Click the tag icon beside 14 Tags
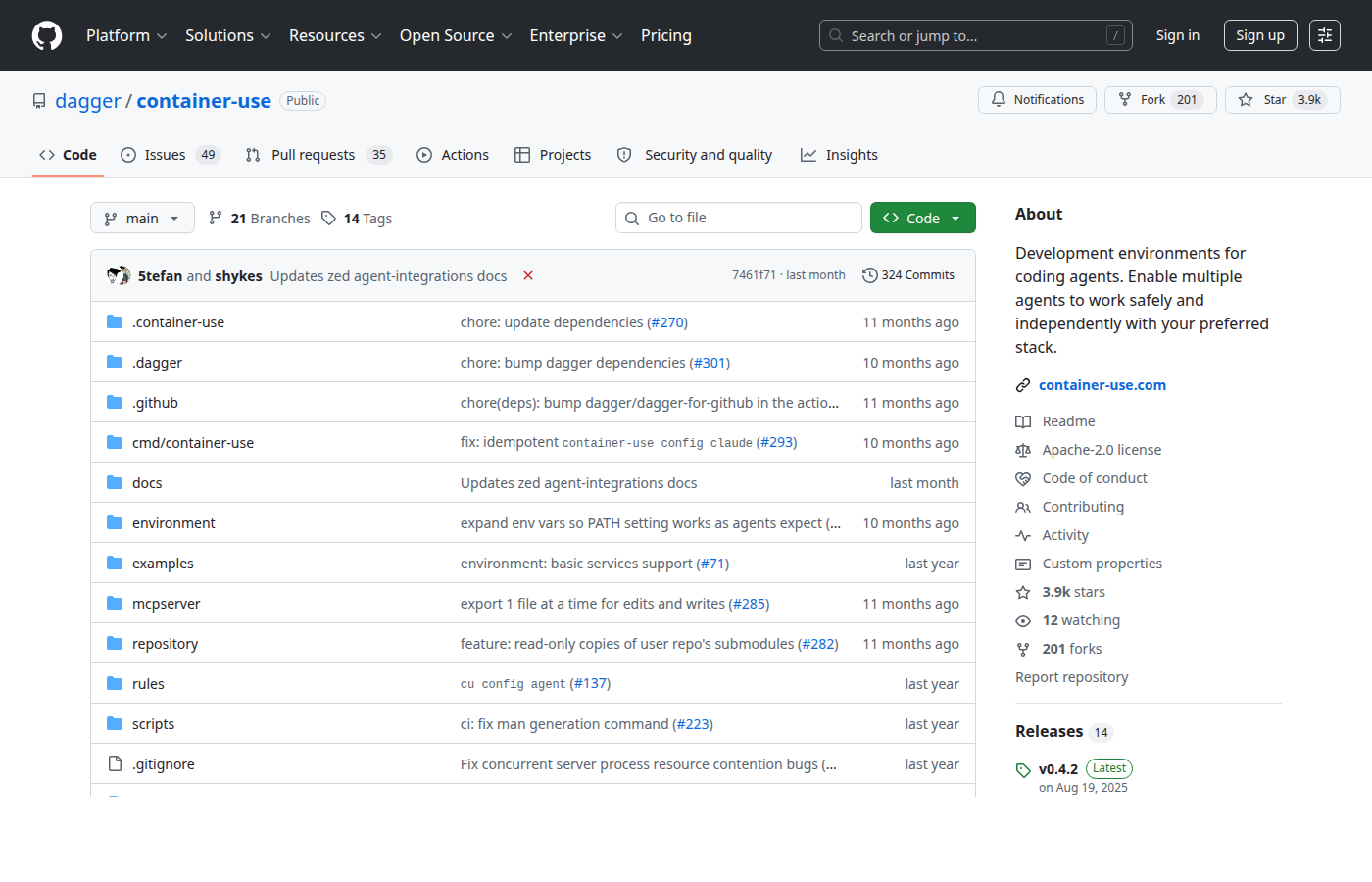1372x882 pixels. pos(329,218)
